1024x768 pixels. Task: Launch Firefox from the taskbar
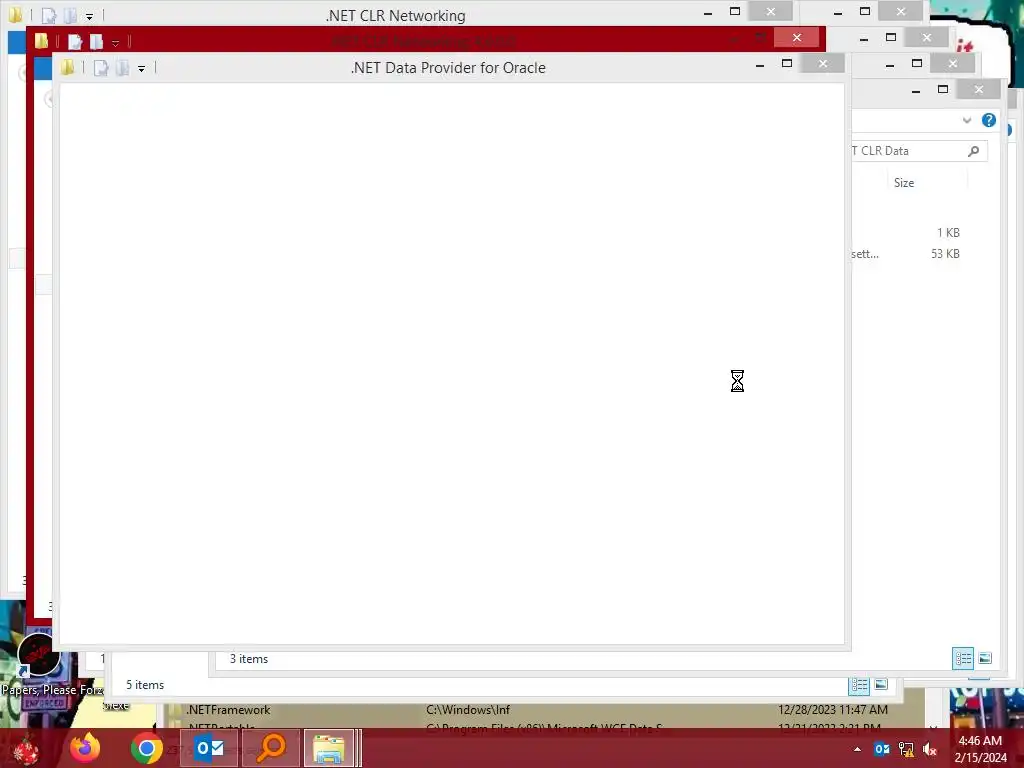(86, 748)
